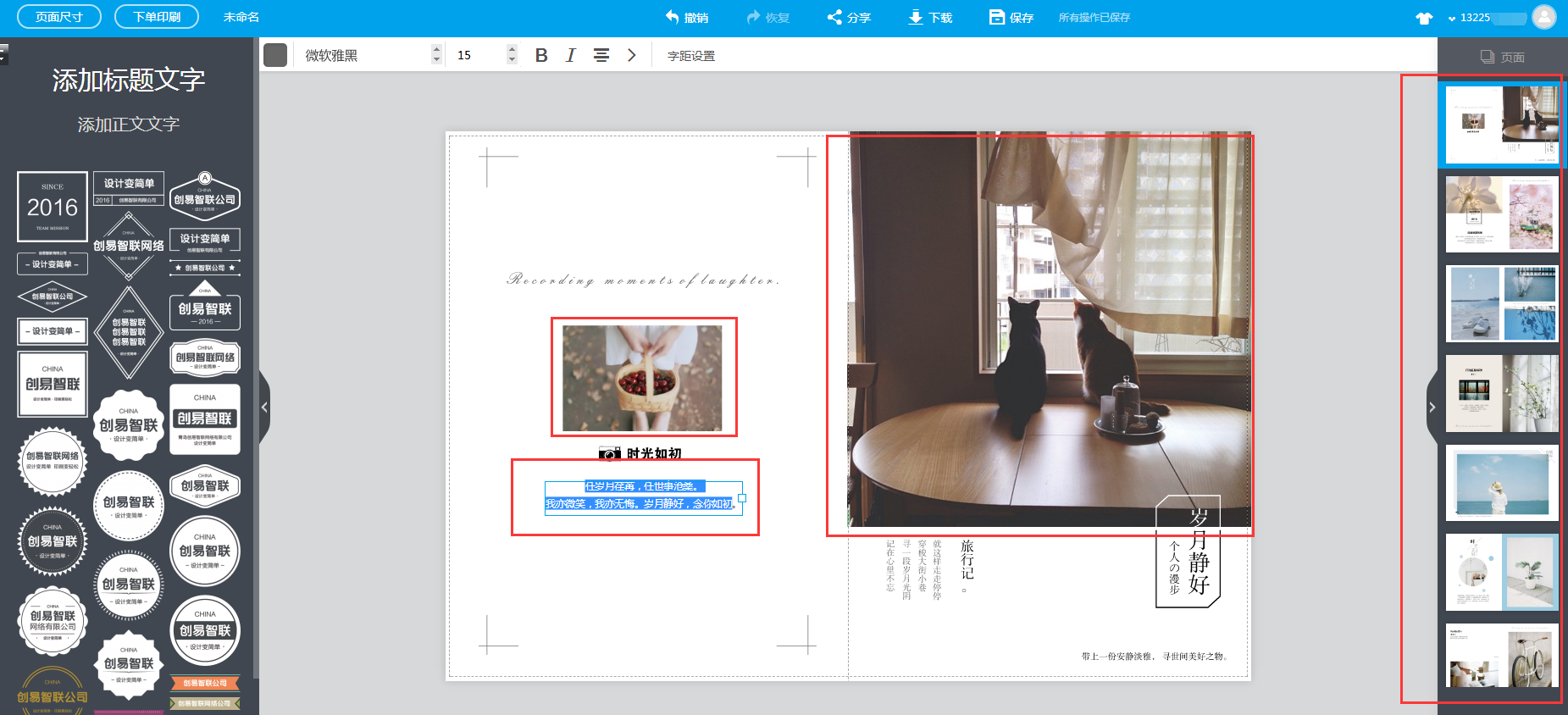Open the text color swatch
This screenshot has height=715, width=1568.
pos(275,55)
